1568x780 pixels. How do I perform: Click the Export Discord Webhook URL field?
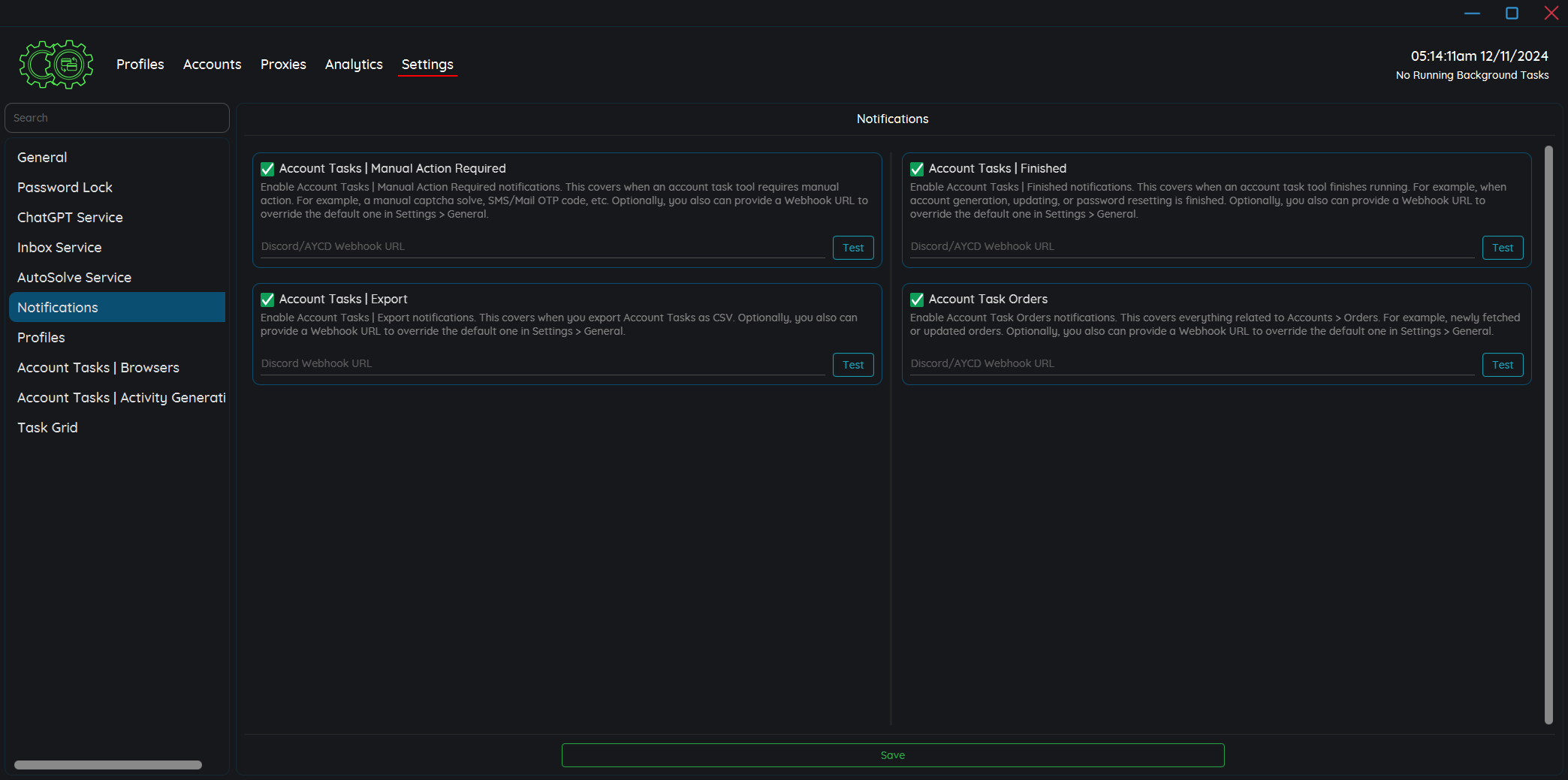pyautogui.click(x=542, y=363)
